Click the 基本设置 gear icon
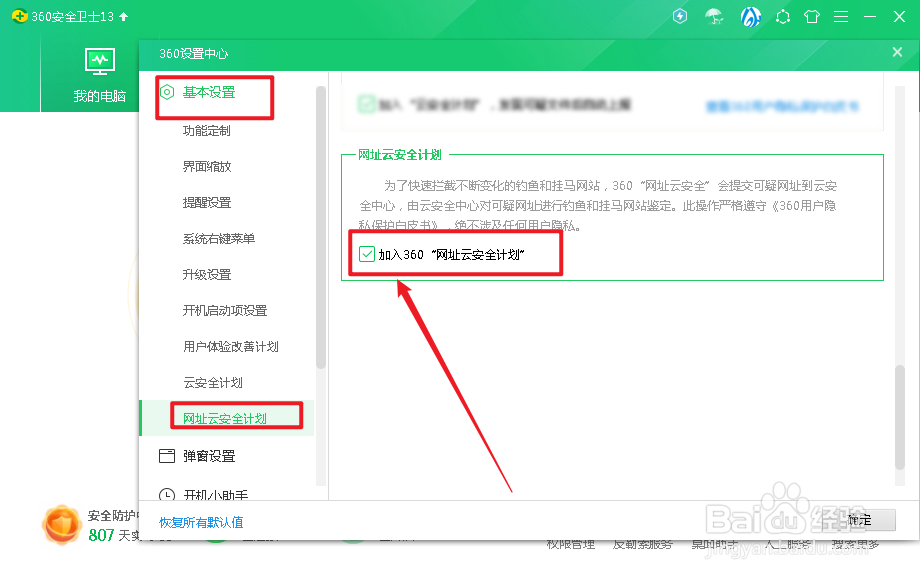This screenshot has height=580, width=920. point(167,92)
